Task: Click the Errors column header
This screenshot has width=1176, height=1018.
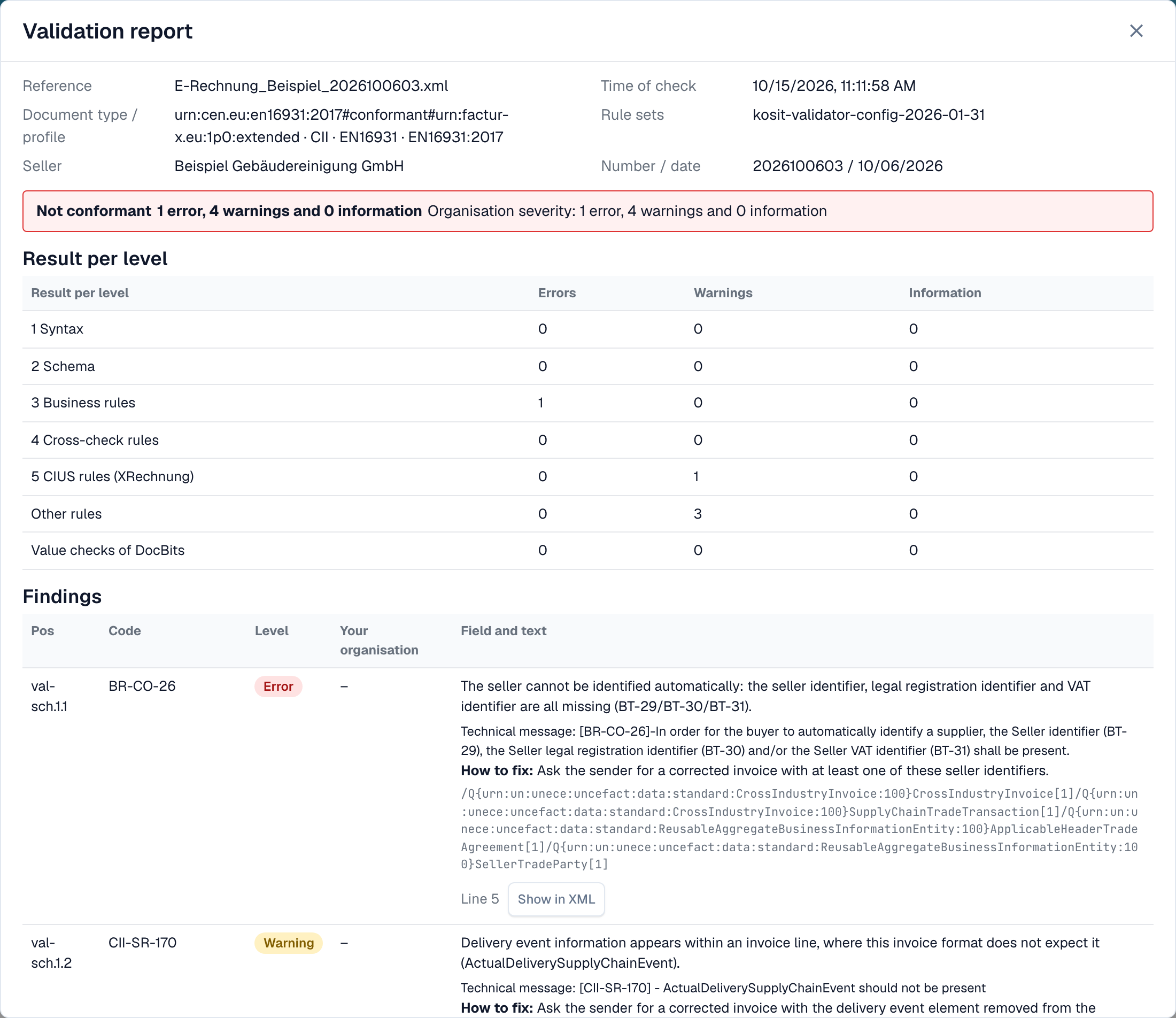Action: click(x=556, y=293)
